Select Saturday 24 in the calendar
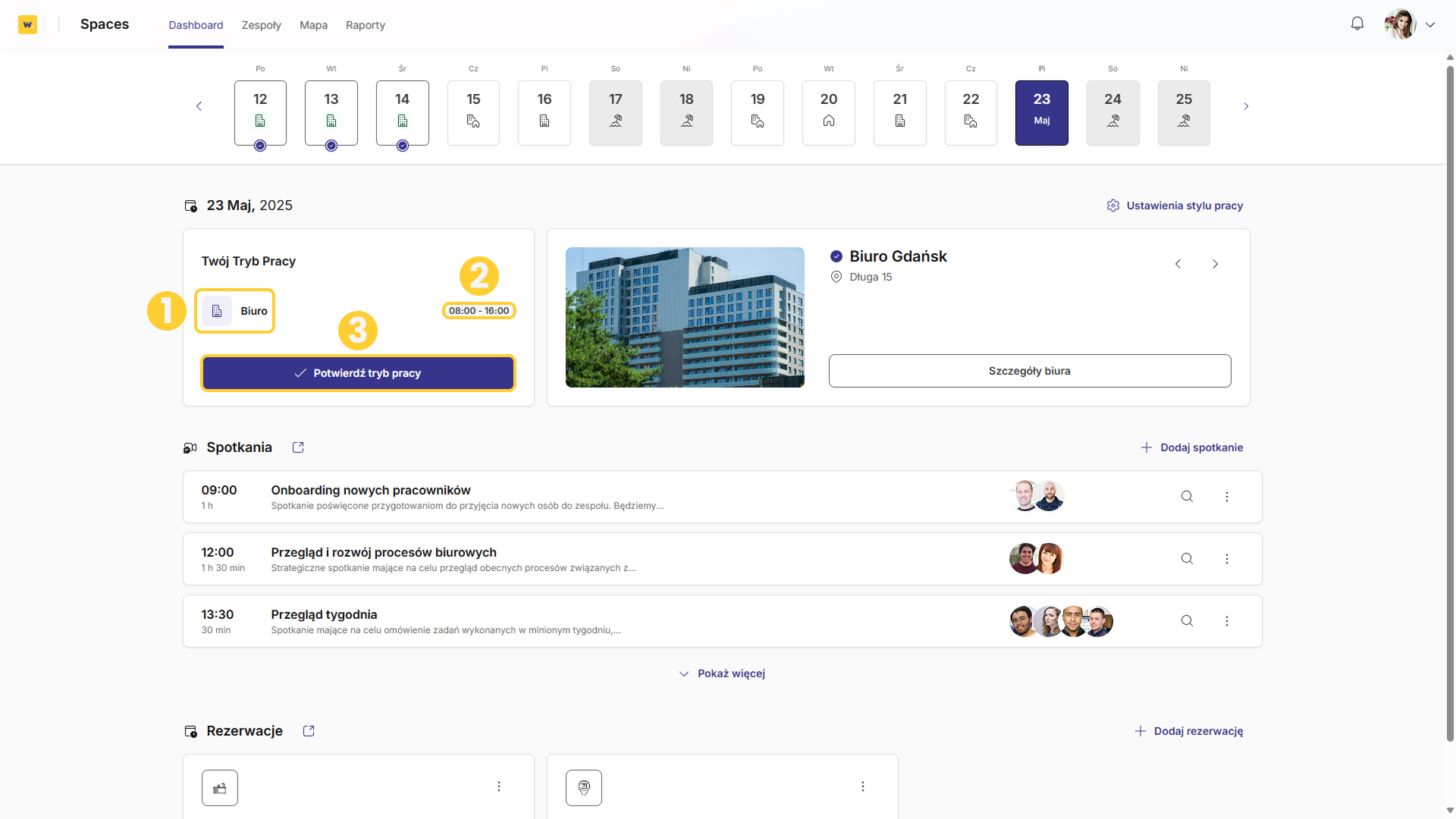The image size is (1456, 819). pos(1113,112)
